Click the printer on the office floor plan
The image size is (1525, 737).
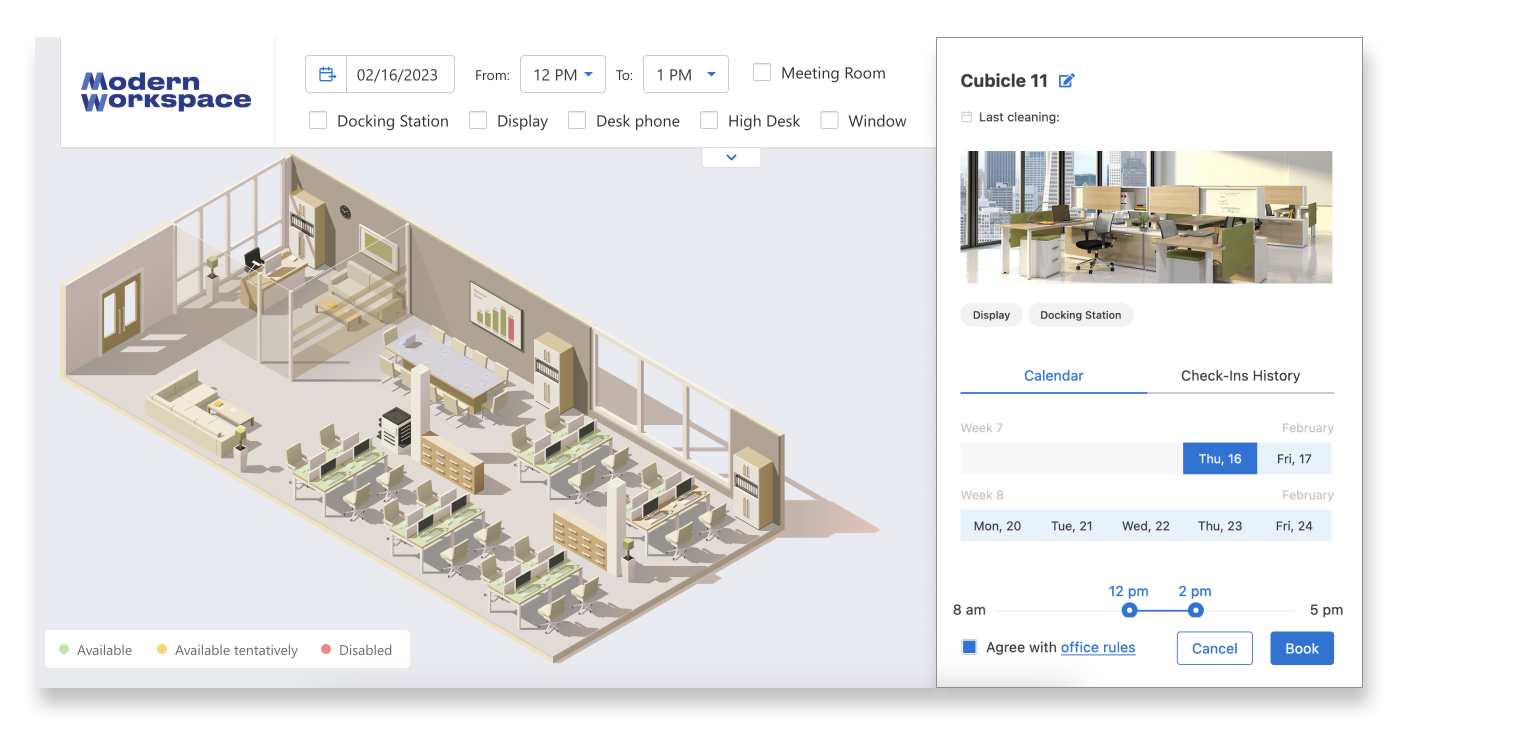click(x=397, y=427)
